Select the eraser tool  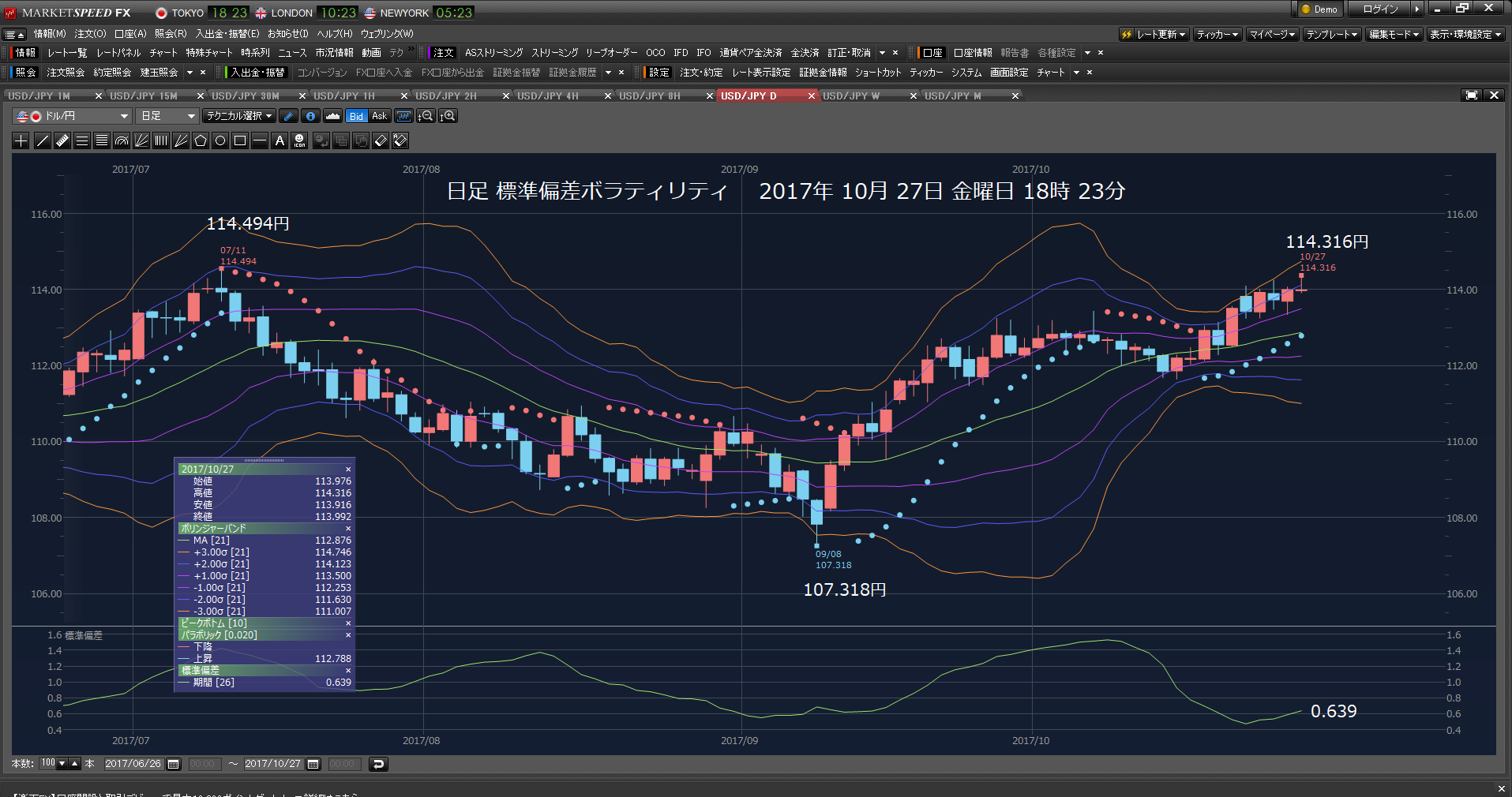381,140
